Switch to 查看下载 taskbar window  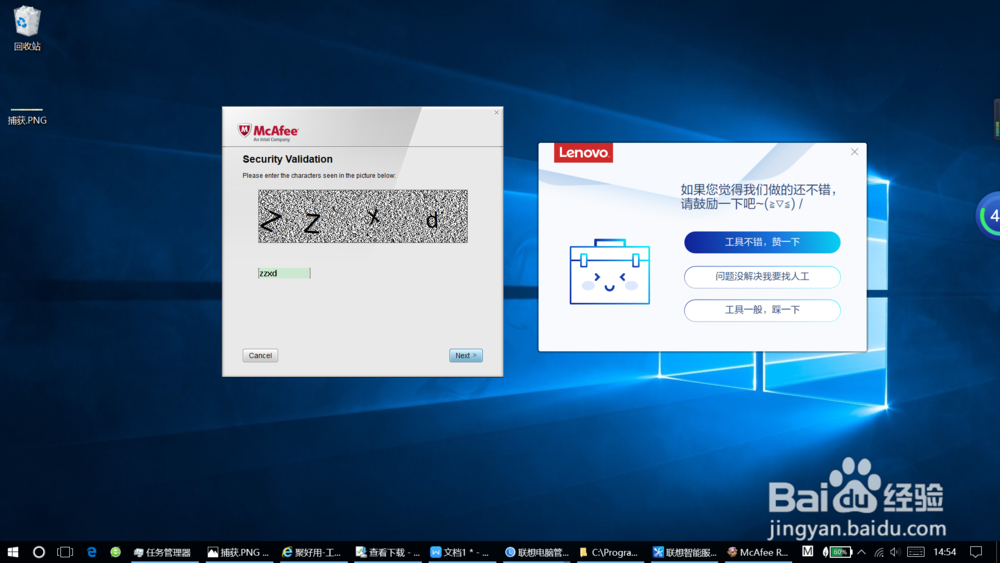(x=388, y=552)
